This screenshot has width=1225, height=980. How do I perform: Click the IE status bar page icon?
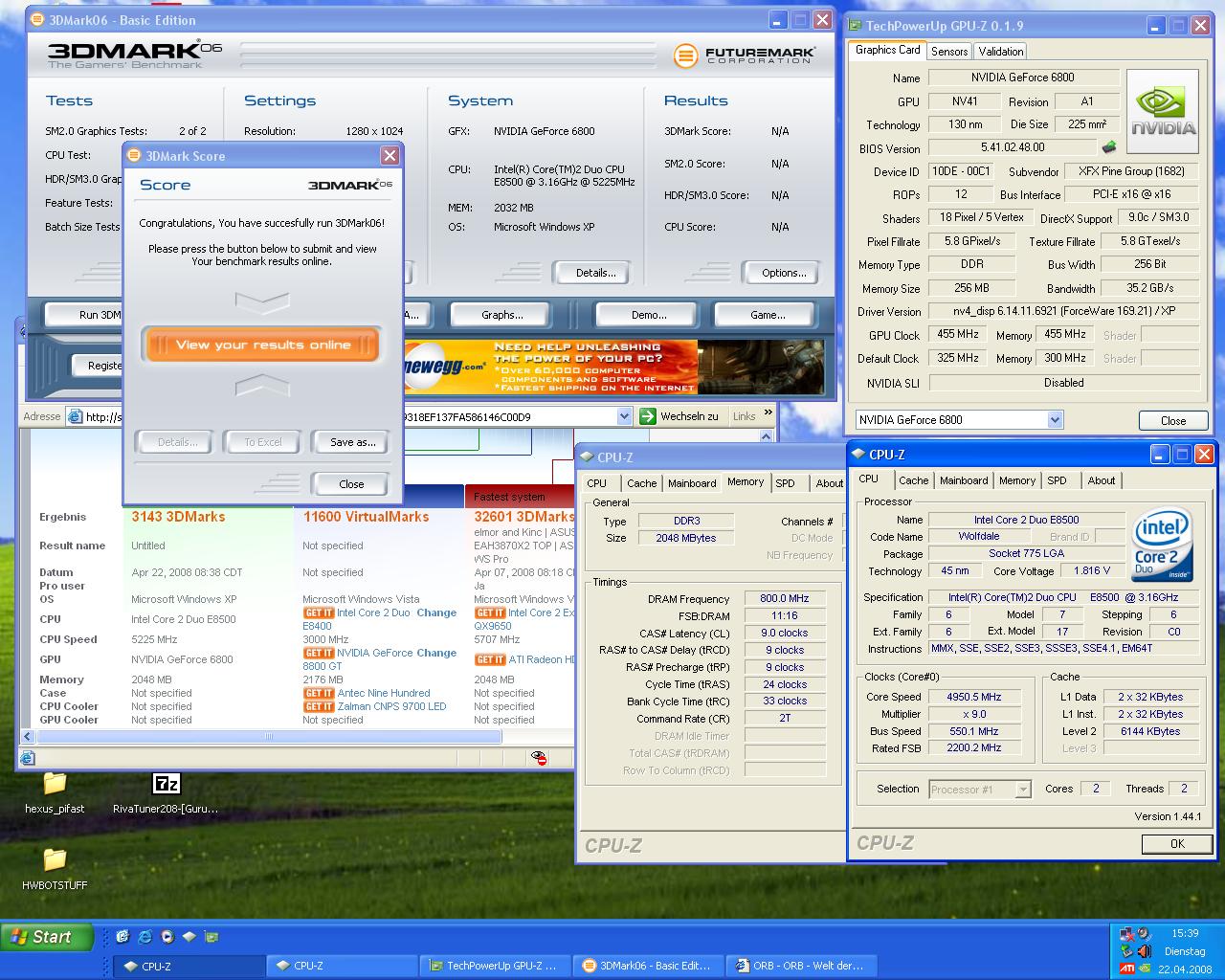click(28, 758)
